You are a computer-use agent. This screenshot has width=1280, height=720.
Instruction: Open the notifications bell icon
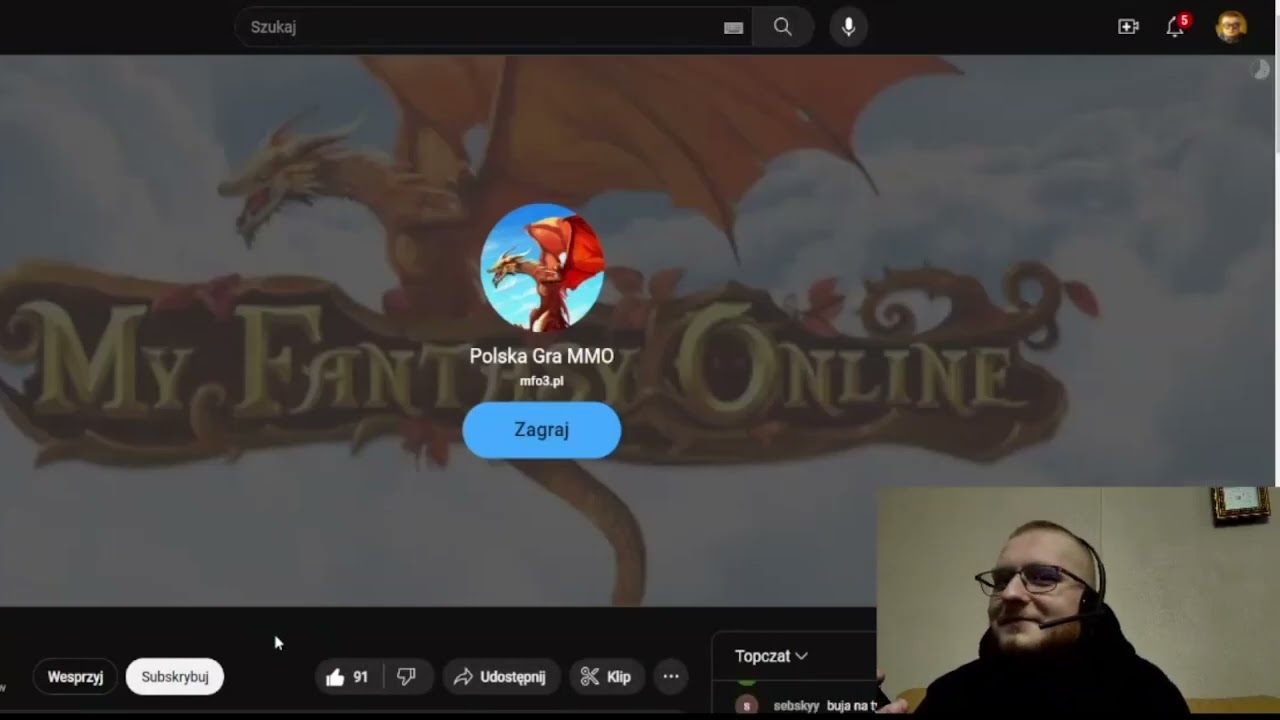tap(1175, 27)
